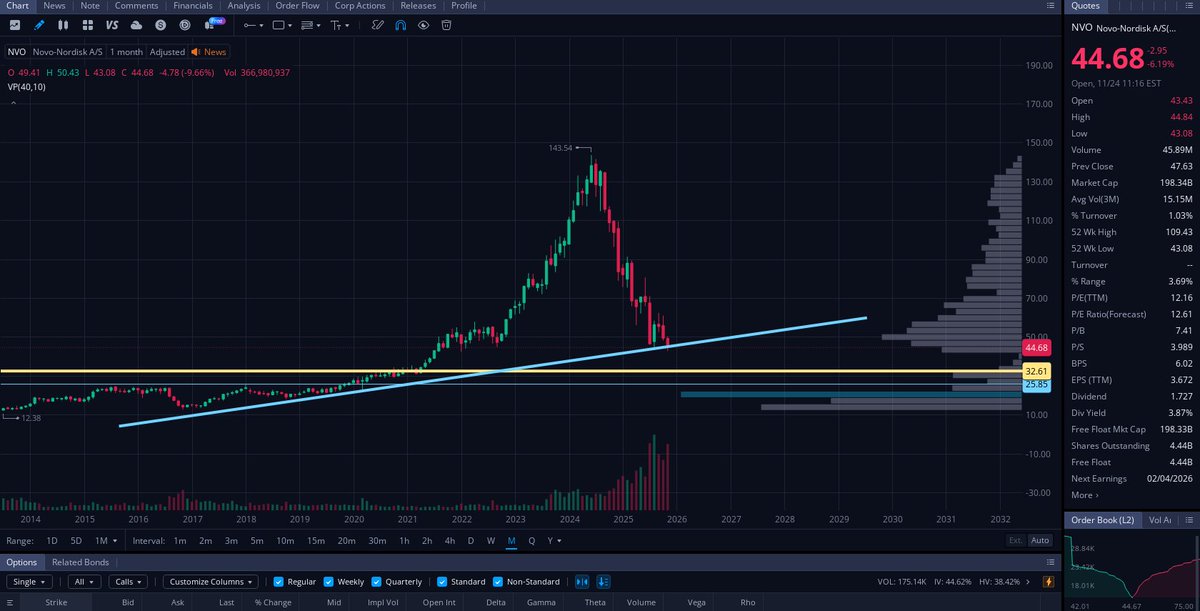Screen dimensions: 1200x611
Task: Select the brush drawing tool
Action: tap(378, 25)
